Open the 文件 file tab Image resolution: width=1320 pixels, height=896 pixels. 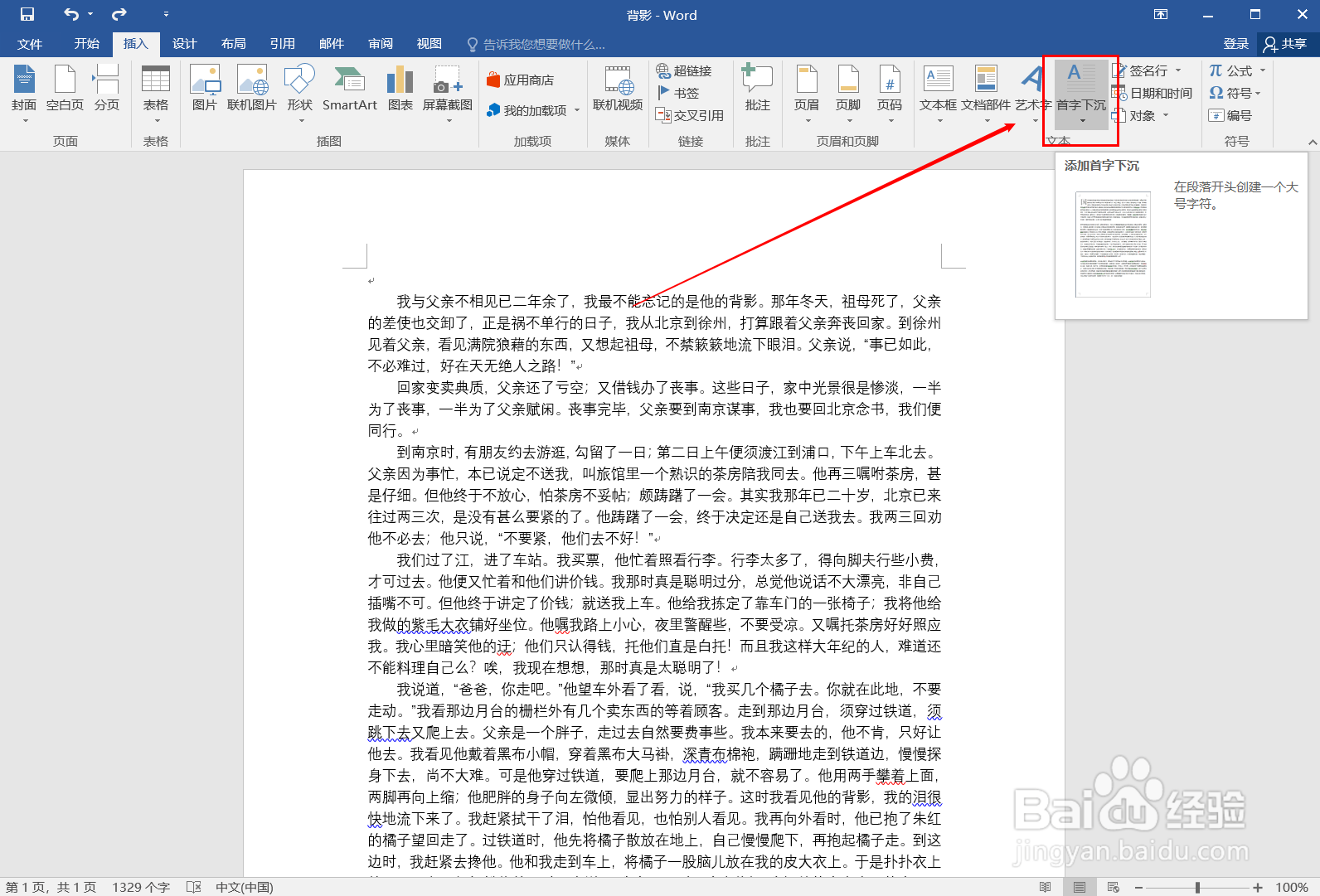click(x=30, y=44)
